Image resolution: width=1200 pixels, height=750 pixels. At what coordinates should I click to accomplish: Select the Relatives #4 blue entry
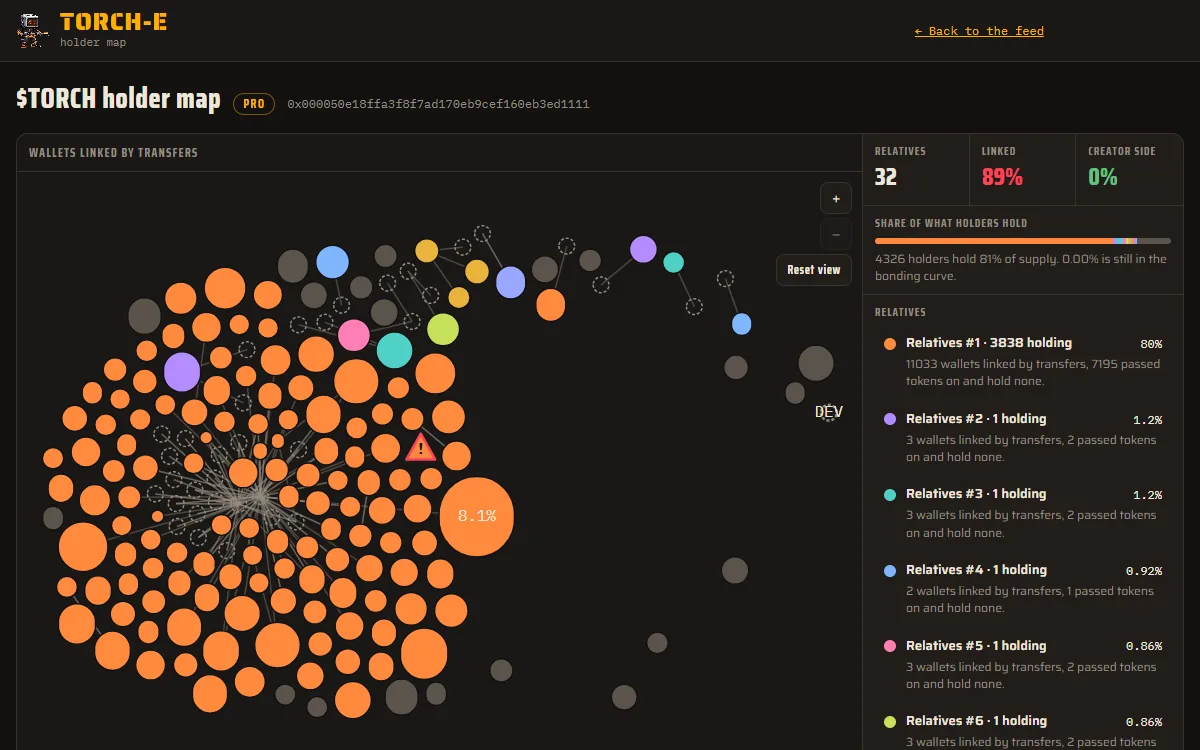[x=1023, y=588]
